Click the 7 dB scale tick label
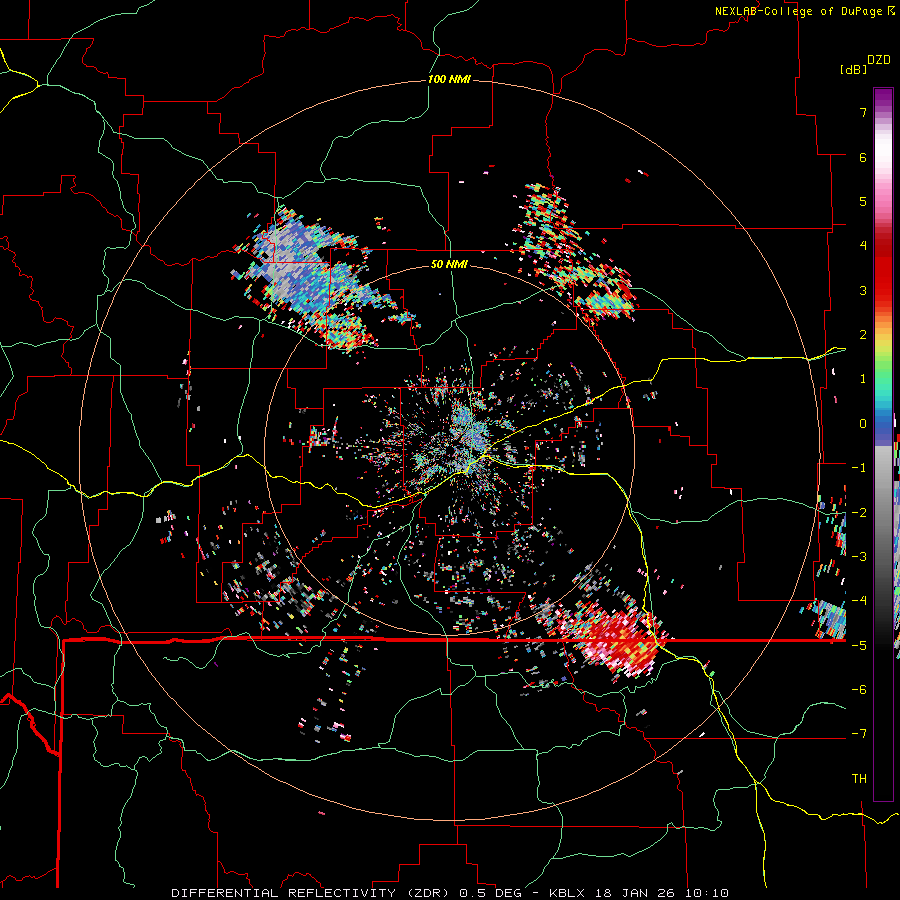This screenshot has width=900, height=900. 863,112
